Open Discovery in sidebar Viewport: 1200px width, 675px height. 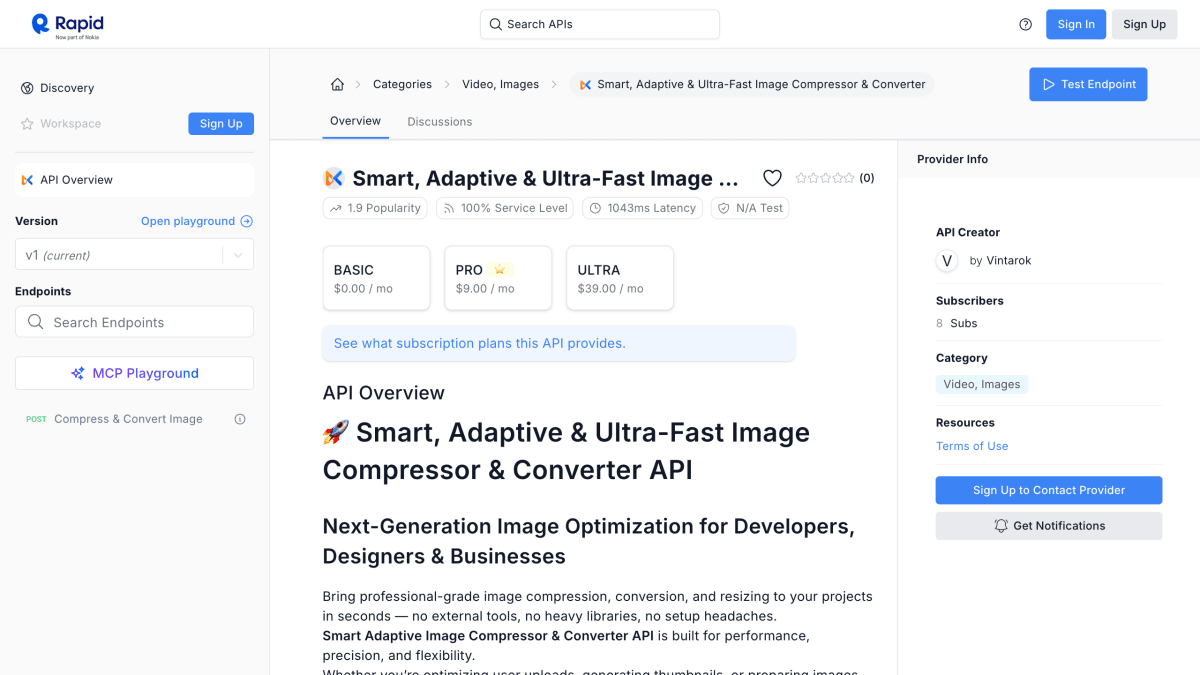pyautogui.click(x=67, y=88)
